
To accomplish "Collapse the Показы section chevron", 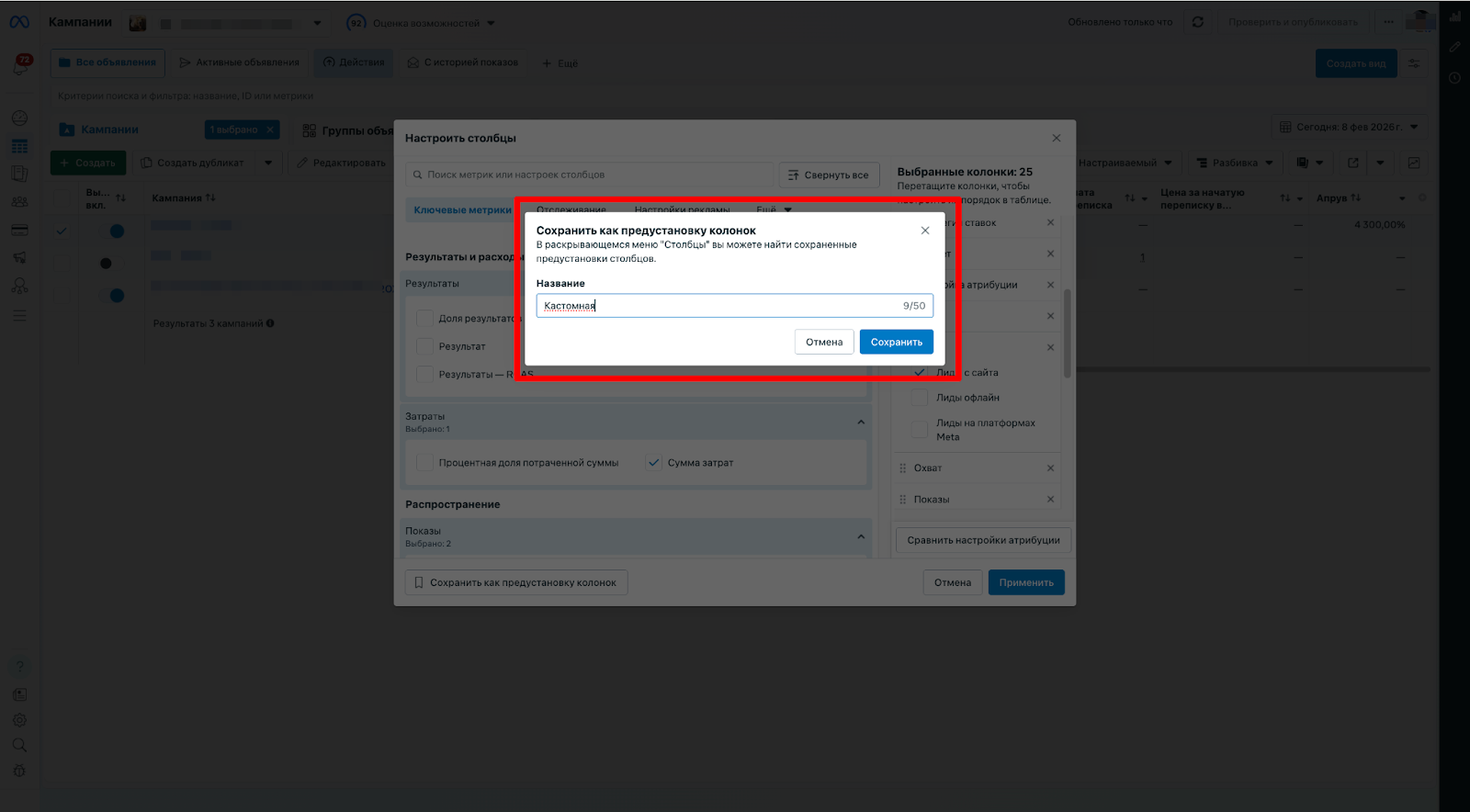I will point(861,536).
